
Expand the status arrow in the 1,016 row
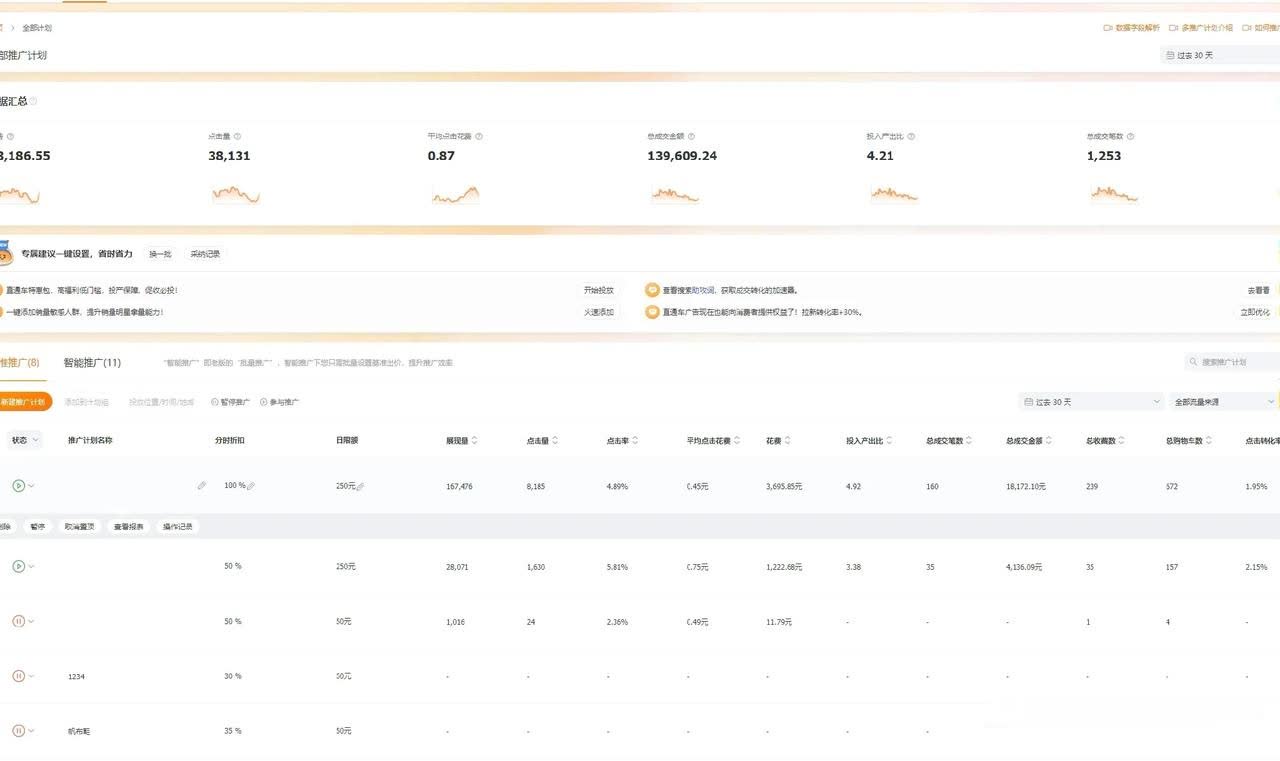[x=31, y=621]
